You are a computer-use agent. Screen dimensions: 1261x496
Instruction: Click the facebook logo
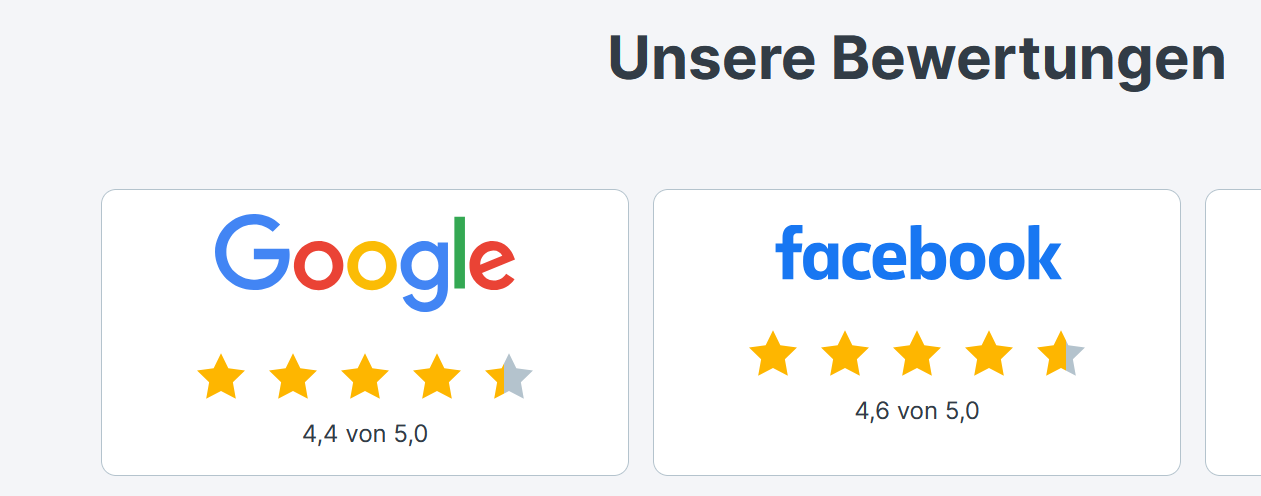coord(917,254)
